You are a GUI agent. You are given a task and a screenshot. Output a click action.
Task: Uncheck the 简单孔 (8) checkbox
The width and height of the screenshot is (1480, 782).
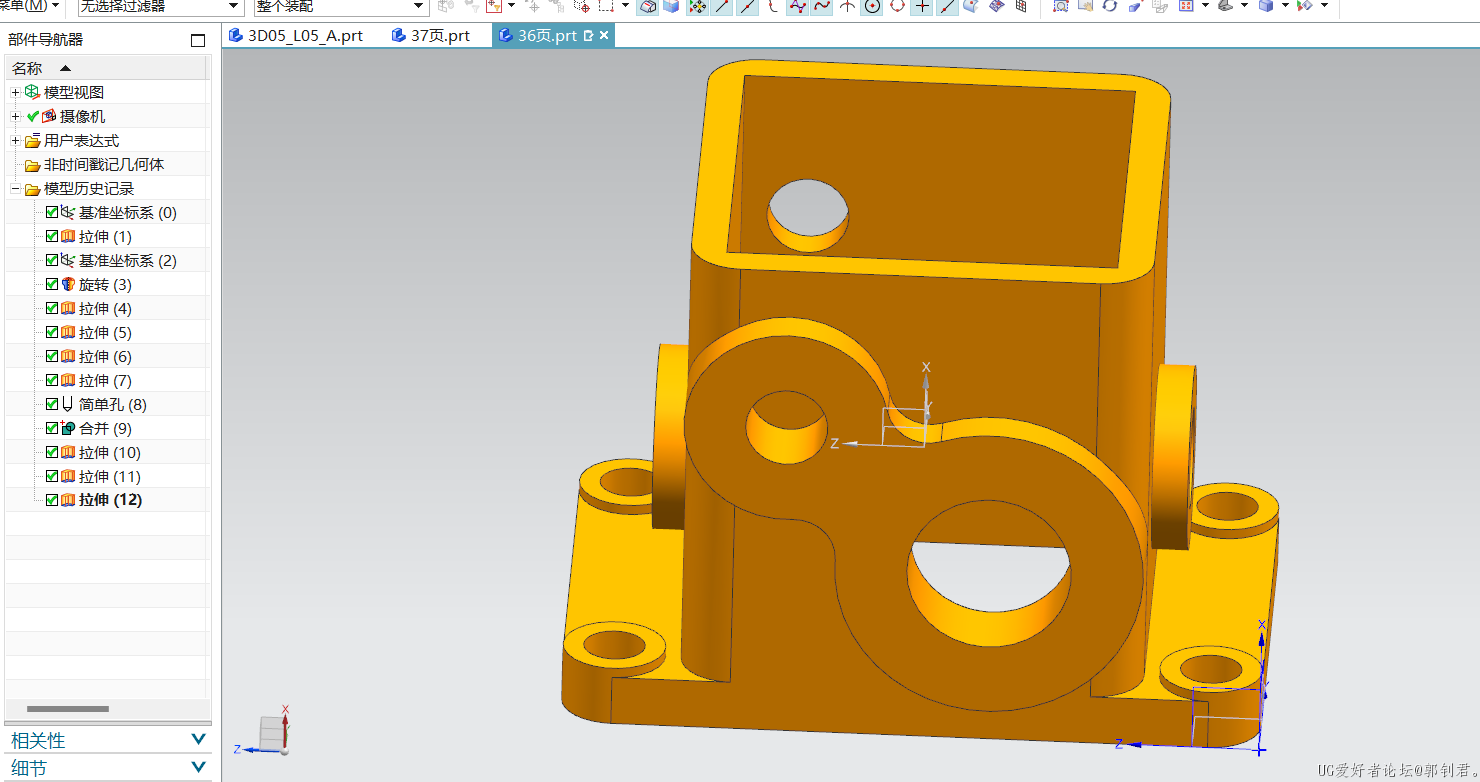coord(52,404)
